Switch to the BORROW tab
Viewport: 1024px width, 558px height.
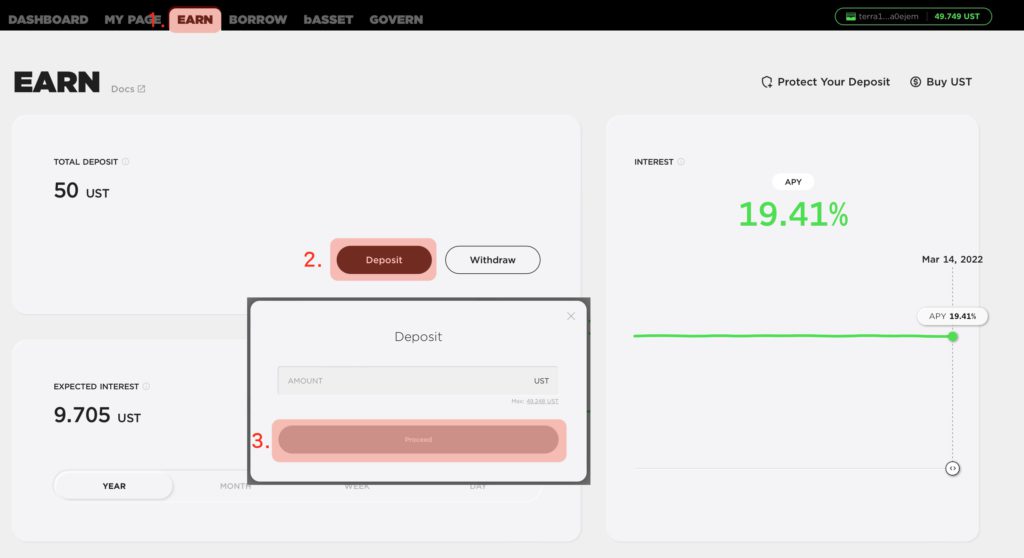click(258, 20)
